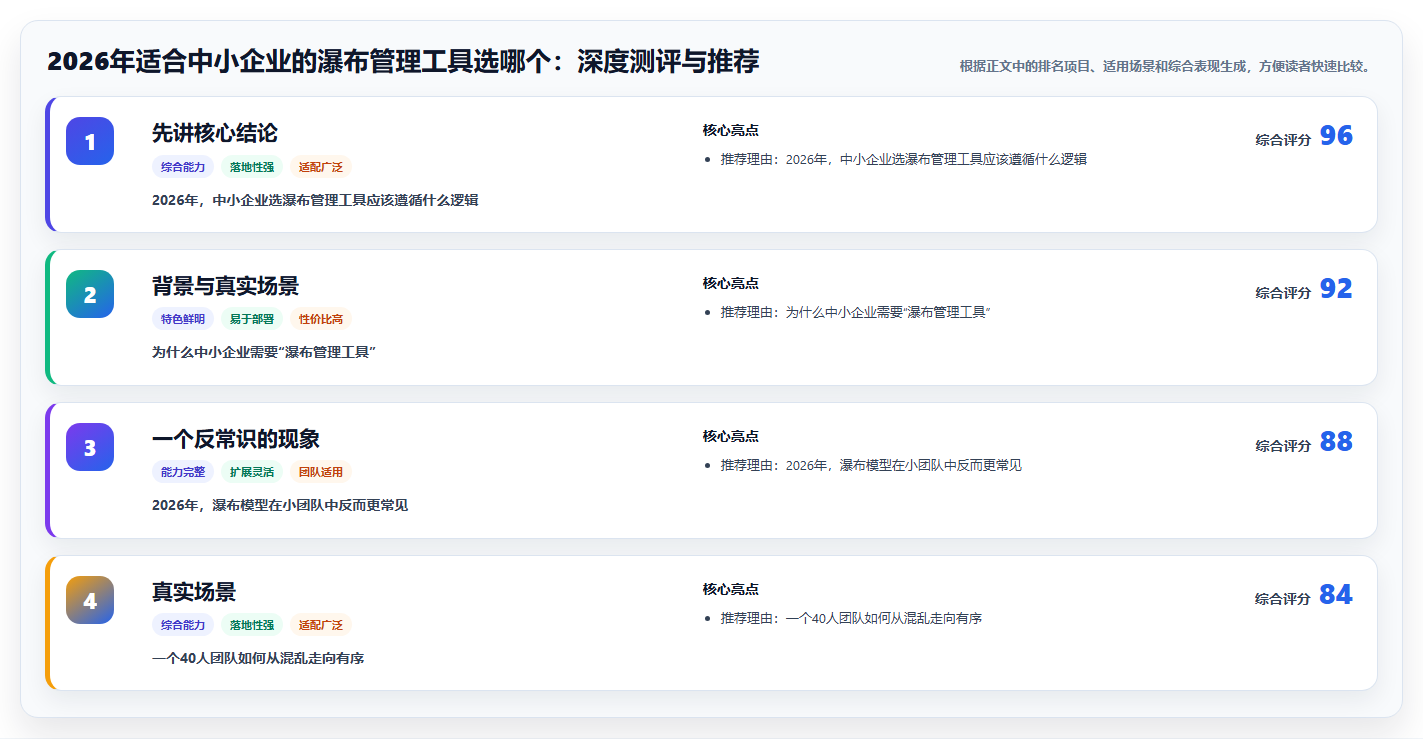Click 核心亮点 heading in 真实场景 card
1423x739 pixels.
pos(731,589)
